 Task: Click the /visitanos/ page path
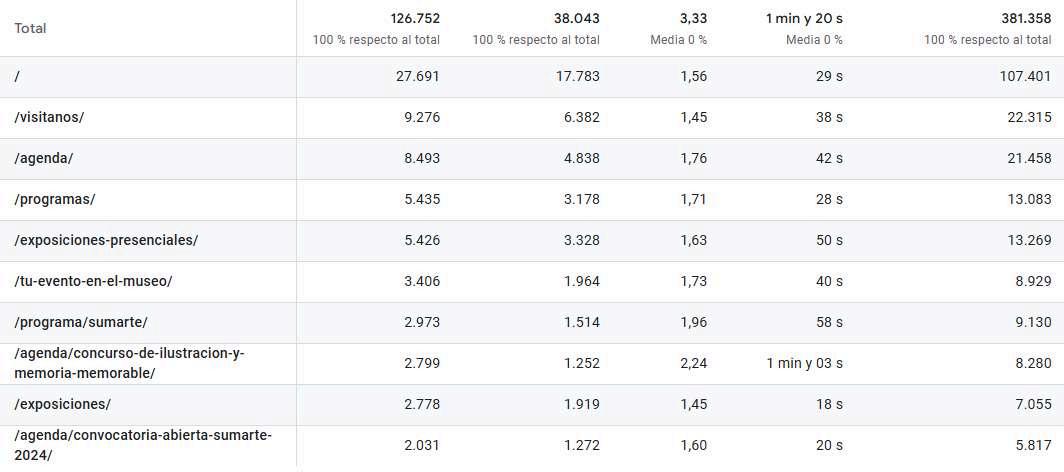click(49, 117)
